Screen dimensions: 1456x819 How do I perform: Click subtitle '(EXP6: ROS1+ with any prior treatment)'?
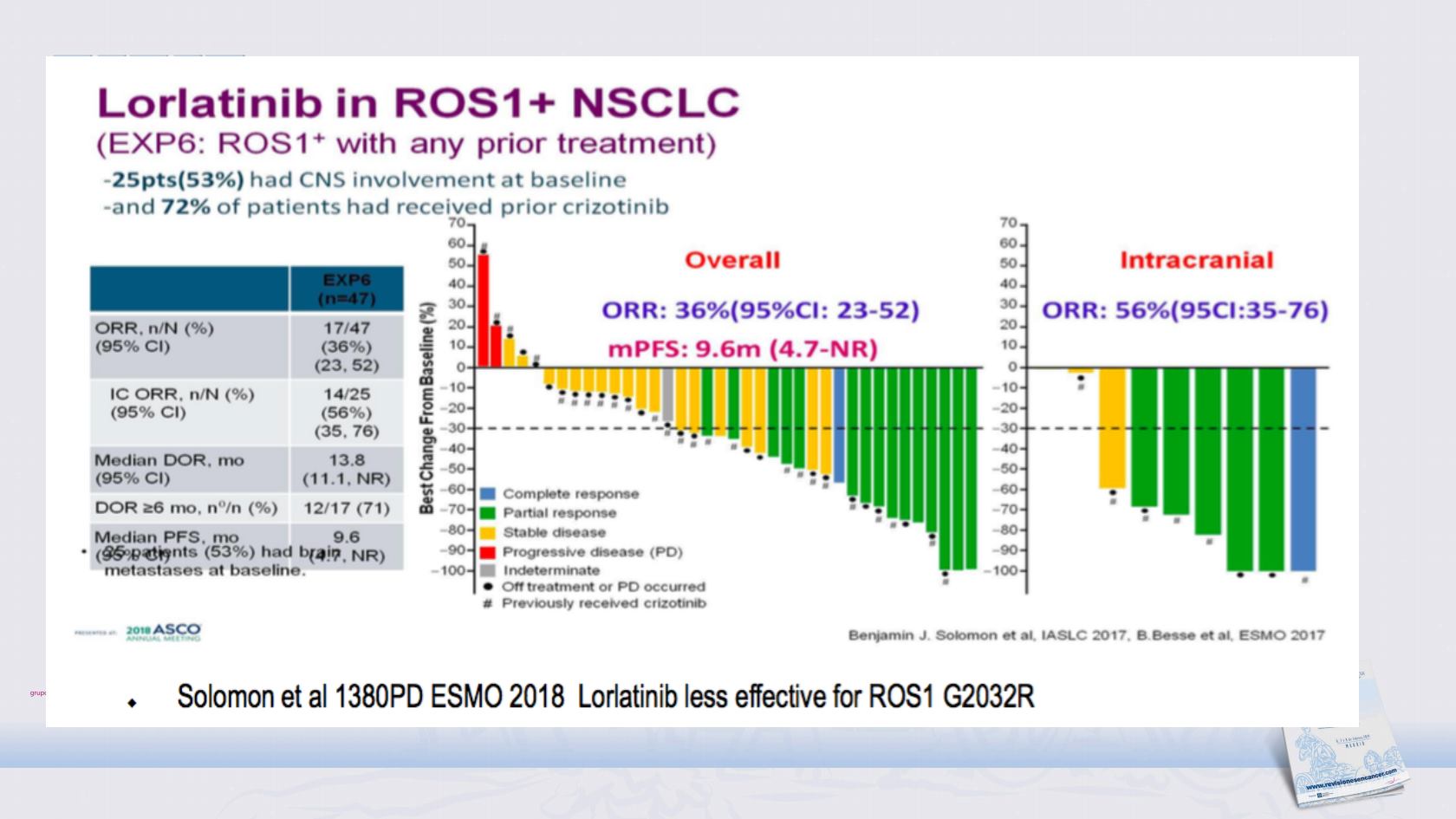tap(406, 143)
